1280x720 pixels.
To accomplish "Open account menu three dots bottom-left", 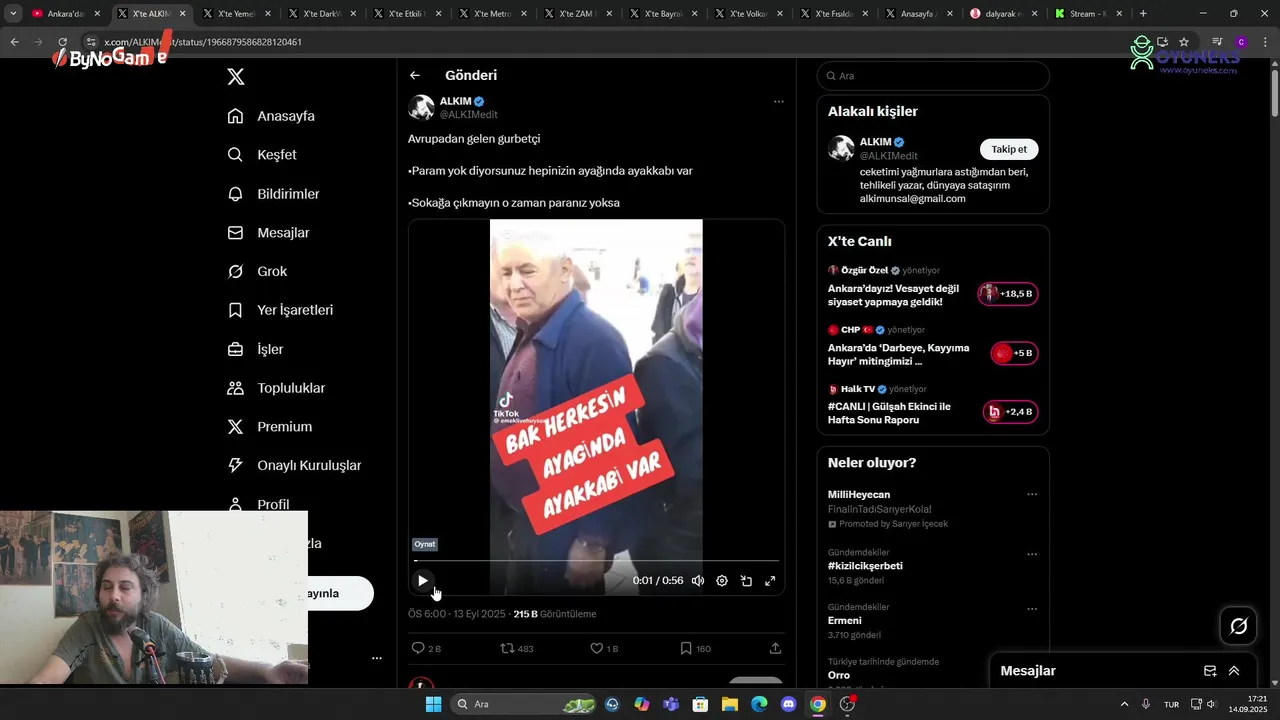I will (377, 658).
